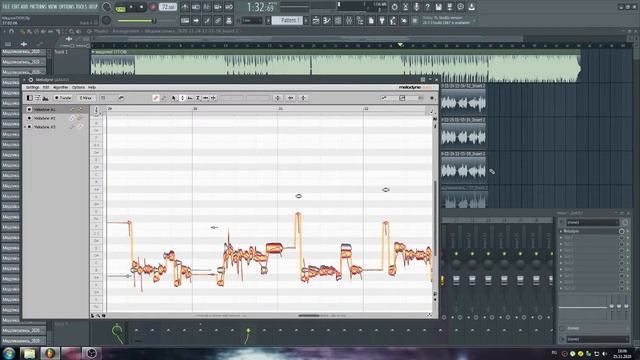This screenshot has width=640, height=360.
Task: Click the Windows Start button
Action: [9, 353]
